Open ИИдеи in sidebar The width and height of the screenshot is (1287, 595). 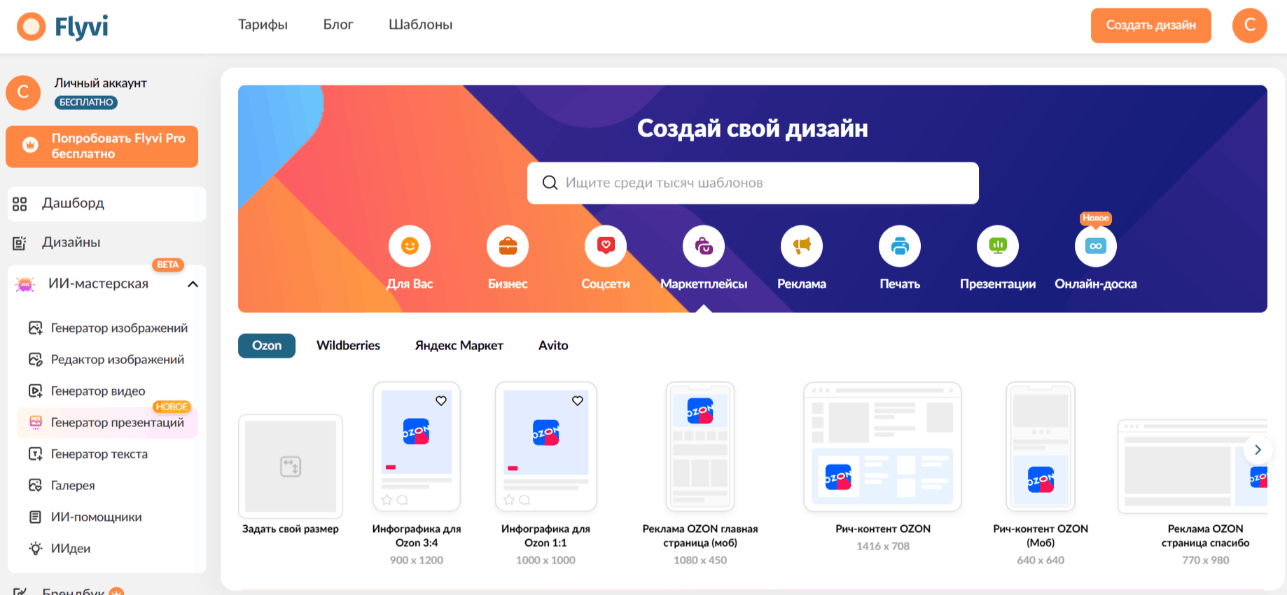(x=71, y=548)
